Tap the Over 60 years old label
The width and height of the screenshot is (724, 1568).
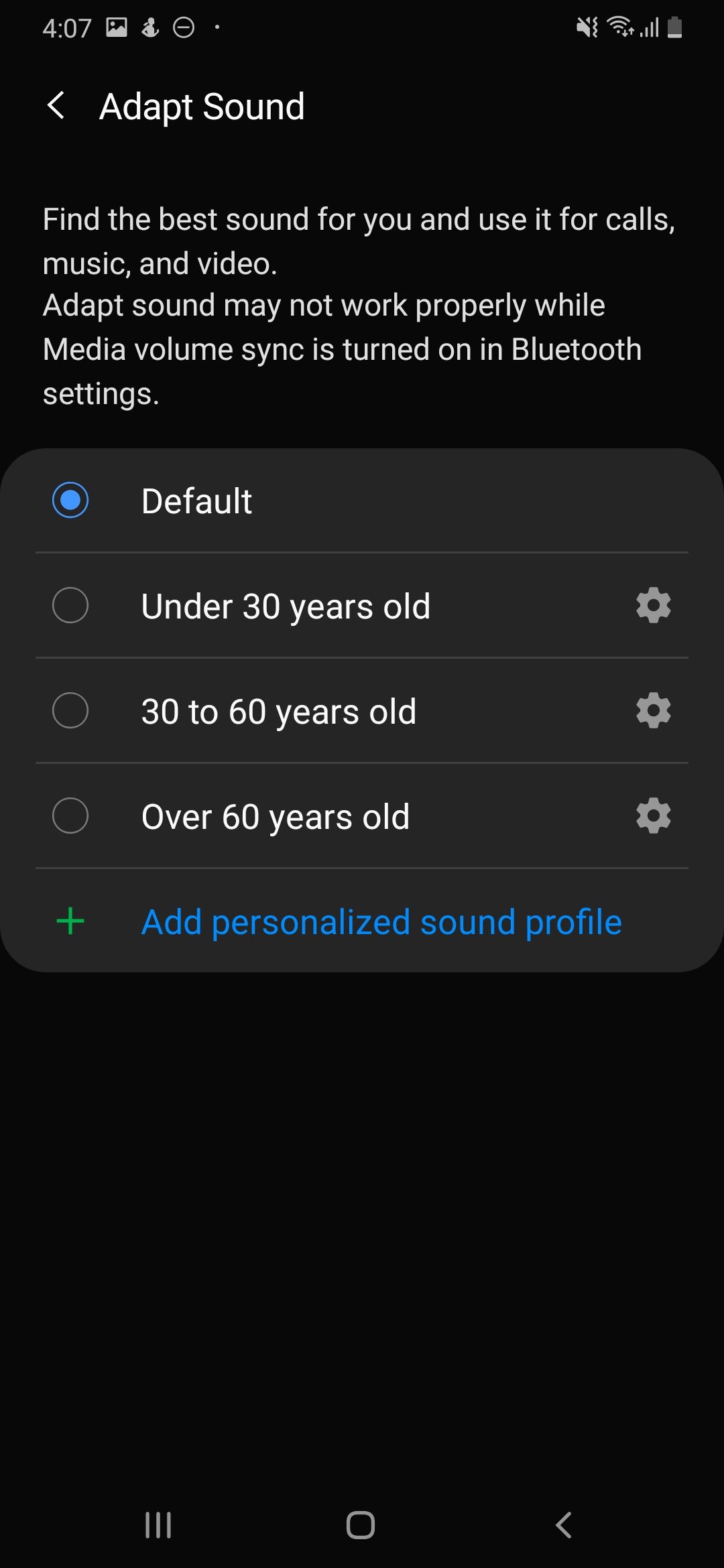pyautogui.click(x=276, y=817)
